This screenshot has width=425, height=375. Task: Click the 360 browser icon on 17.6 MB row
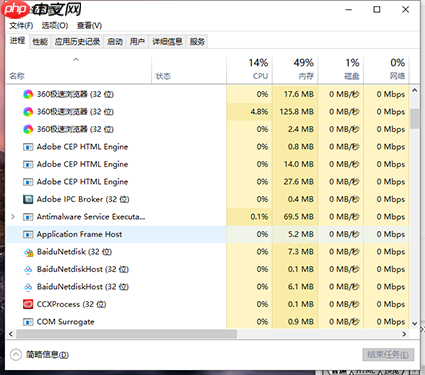point(28,94)
